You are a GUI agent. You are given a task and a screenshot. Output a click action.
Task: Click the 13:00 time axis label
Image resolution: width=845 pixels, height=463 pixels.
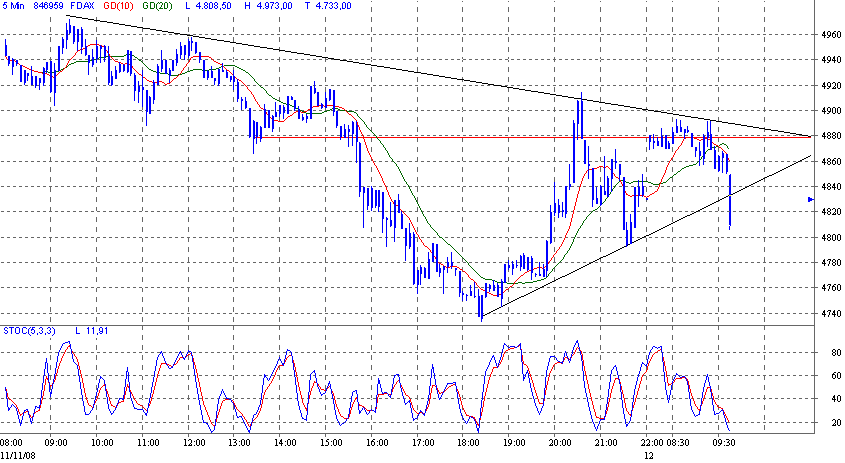(x=239, y=443)
